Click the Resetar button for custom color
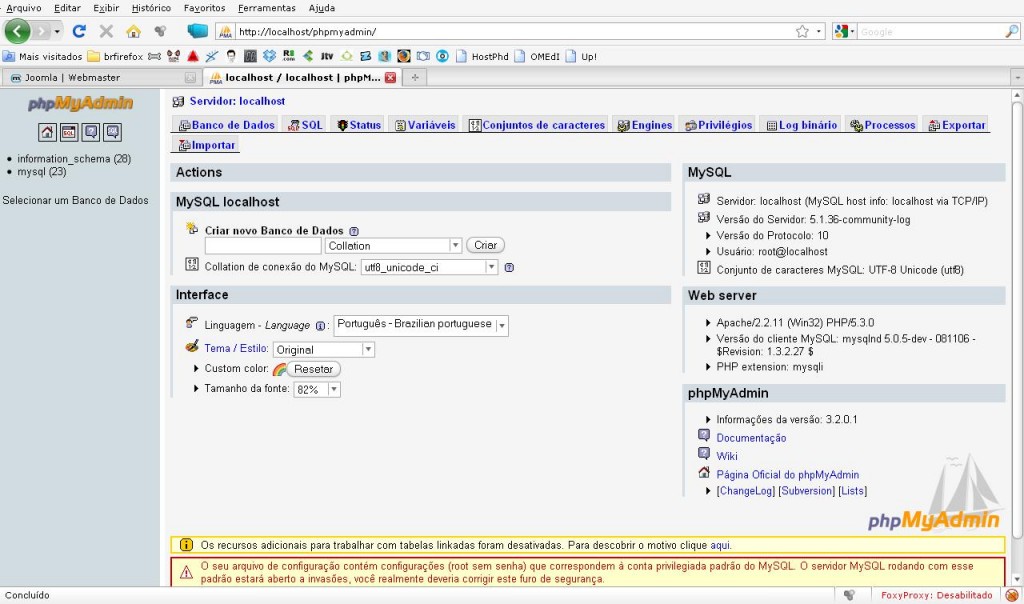Viewport: 1024px width, 604px height. pyautogui.click(x=313, y=369)
